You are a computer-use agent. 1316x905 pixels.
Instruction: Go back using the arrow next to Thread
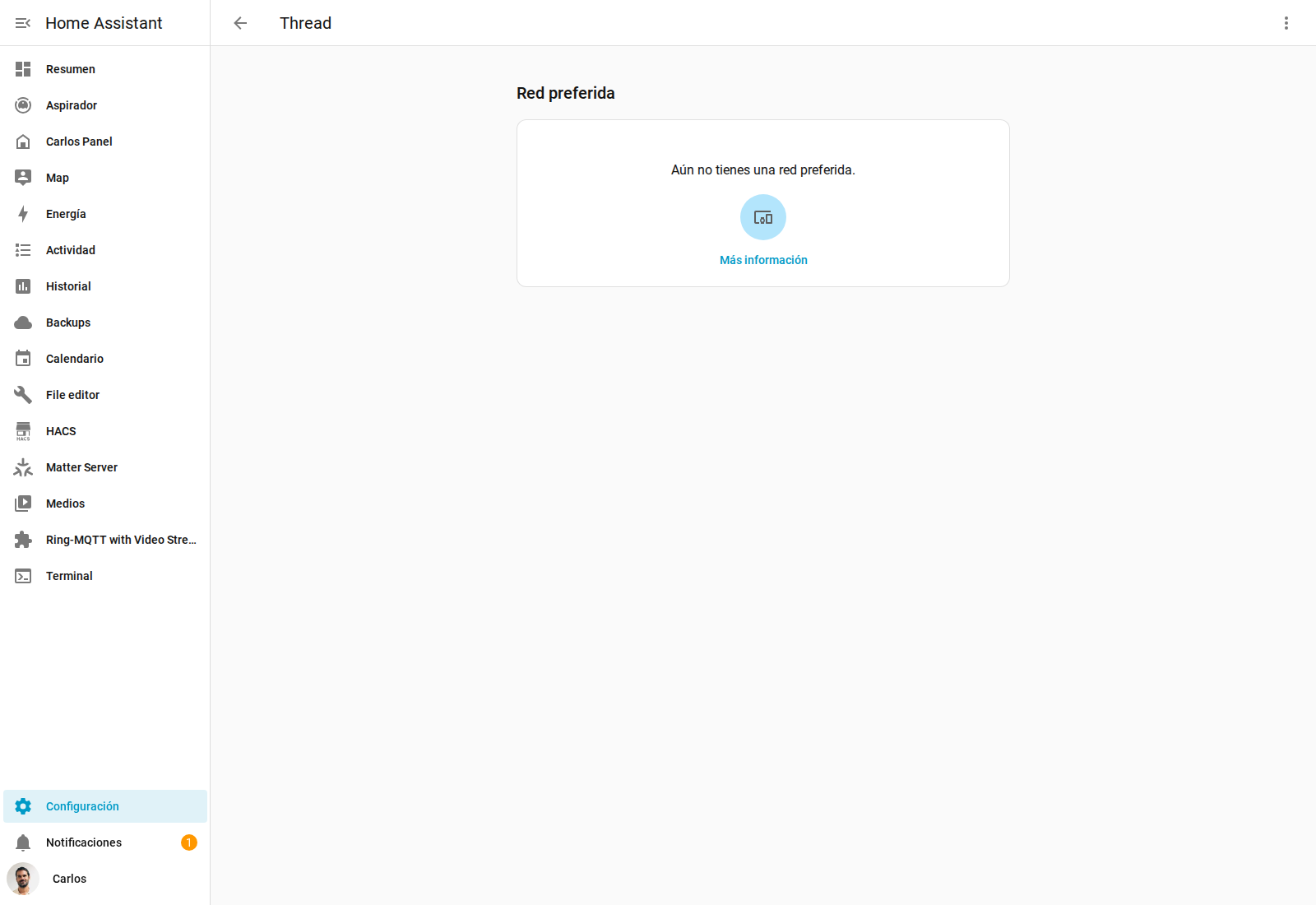[240, 23]
